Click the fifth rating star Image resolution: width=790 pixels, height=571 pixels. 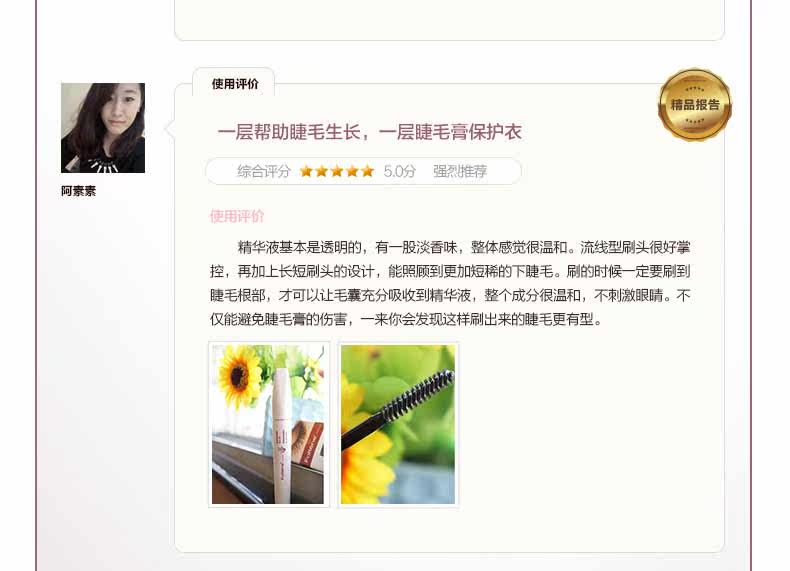(368, 171)
